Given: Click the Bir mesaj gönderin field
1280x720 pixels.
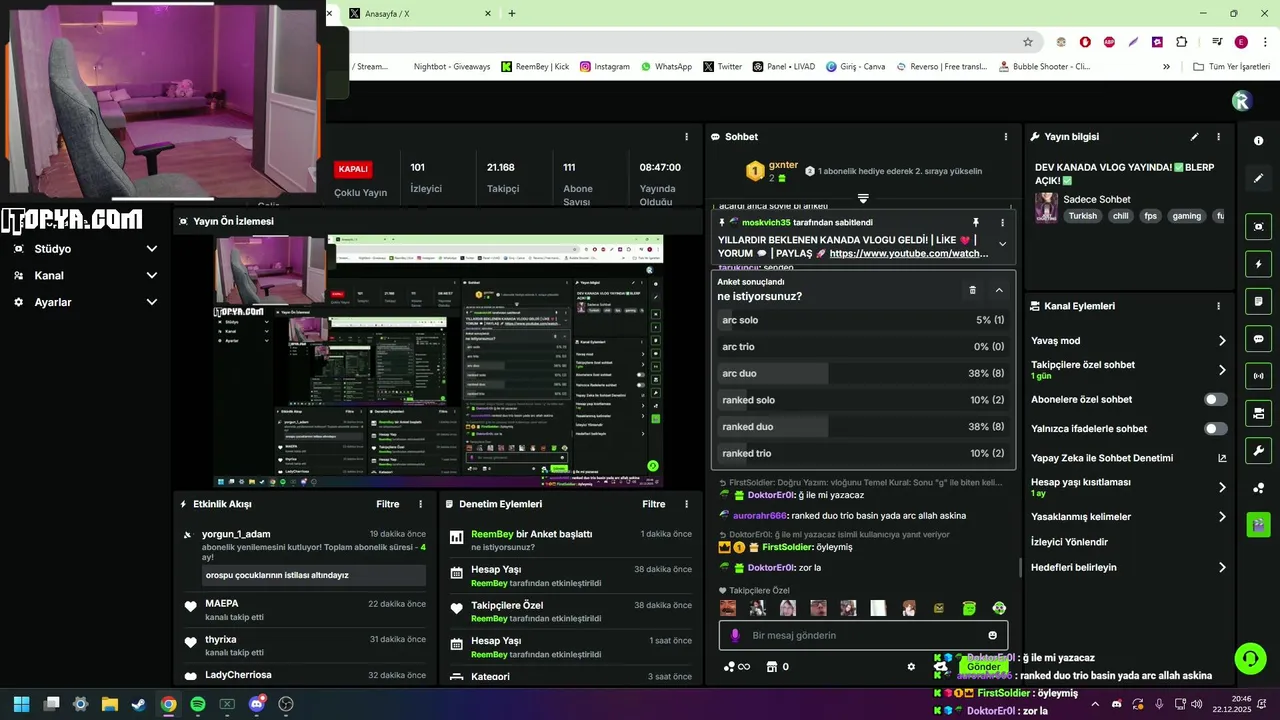Looking at the screenshot, I should click(863, 635).
